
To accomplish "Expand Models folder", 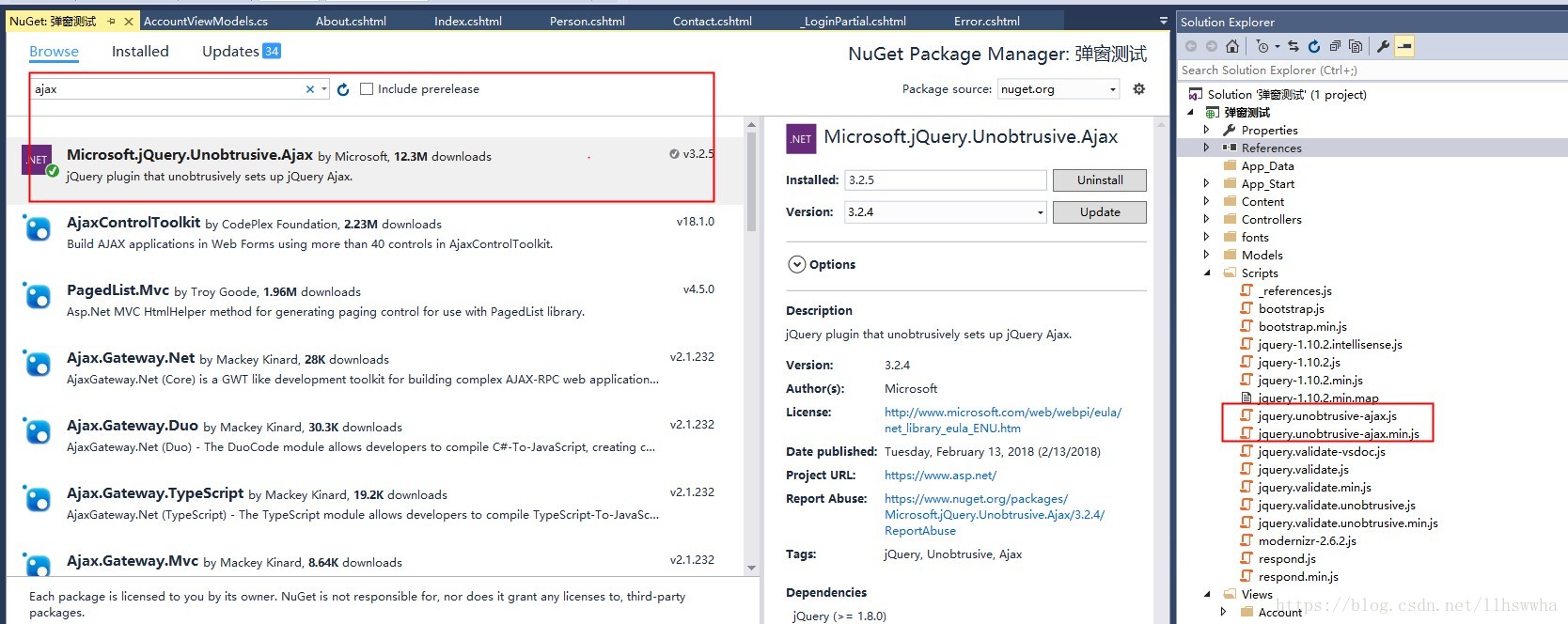I will (1207, 255).
